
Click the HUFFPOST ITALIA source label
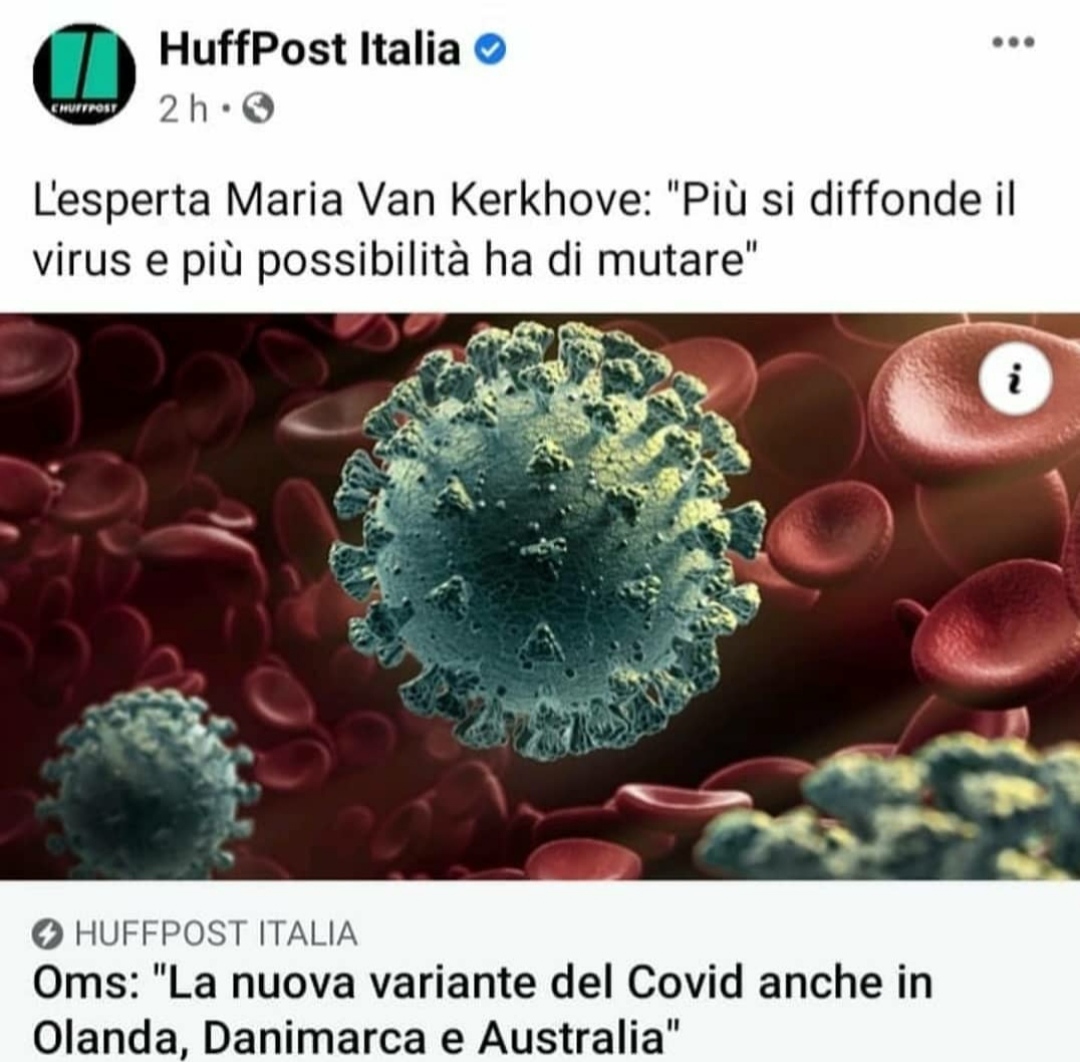(216, 934)
